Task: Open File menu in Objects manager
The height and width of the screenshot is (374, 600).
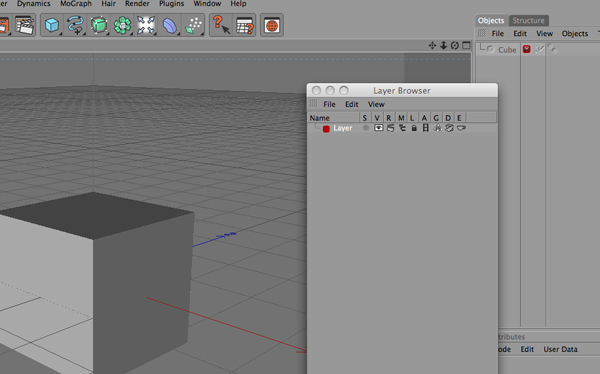Action: [497, 34]
